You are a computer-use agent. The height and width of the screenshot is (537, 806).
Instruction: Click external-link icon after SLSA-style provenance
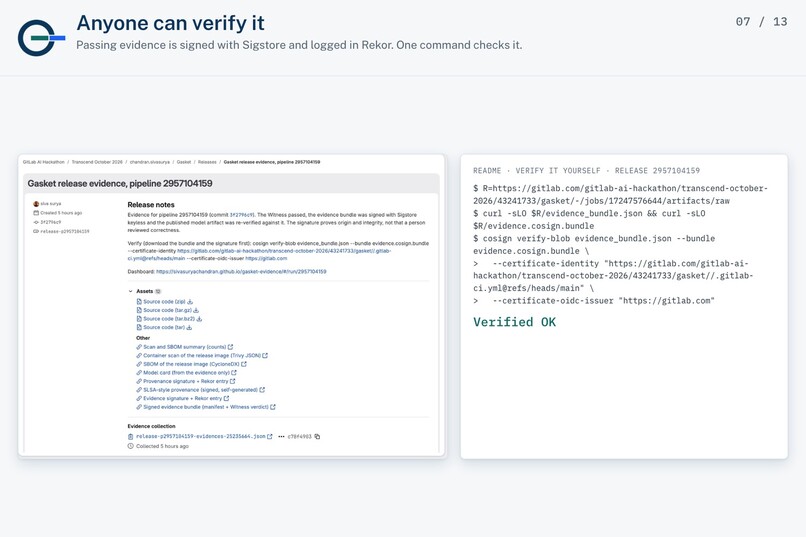(x=262, y=390)
